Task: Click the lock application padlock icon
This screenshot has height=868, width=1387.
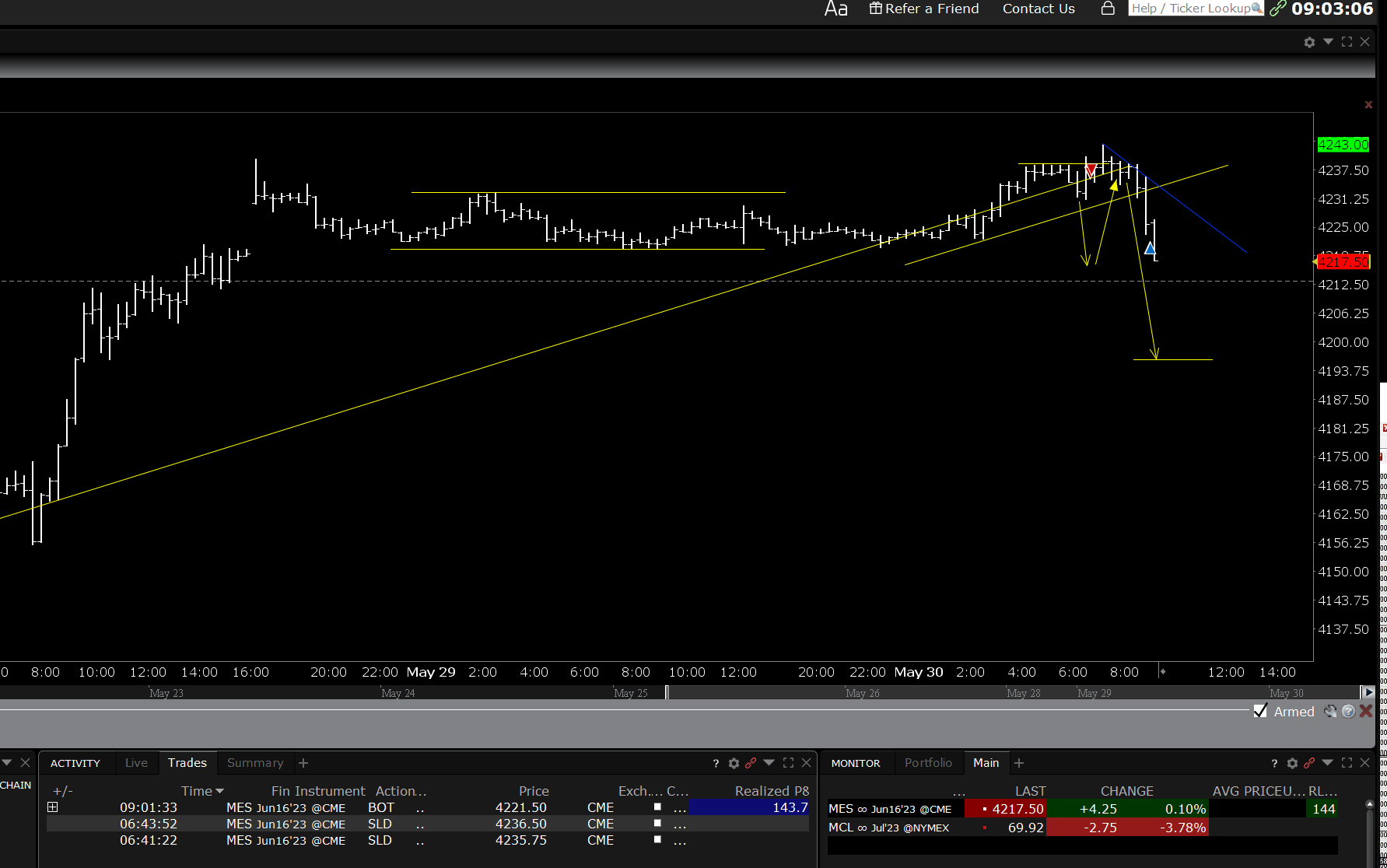Action: 1108,8
